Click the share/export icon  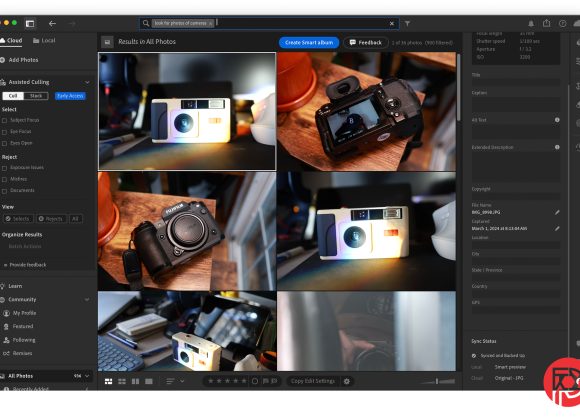point(546,23)
